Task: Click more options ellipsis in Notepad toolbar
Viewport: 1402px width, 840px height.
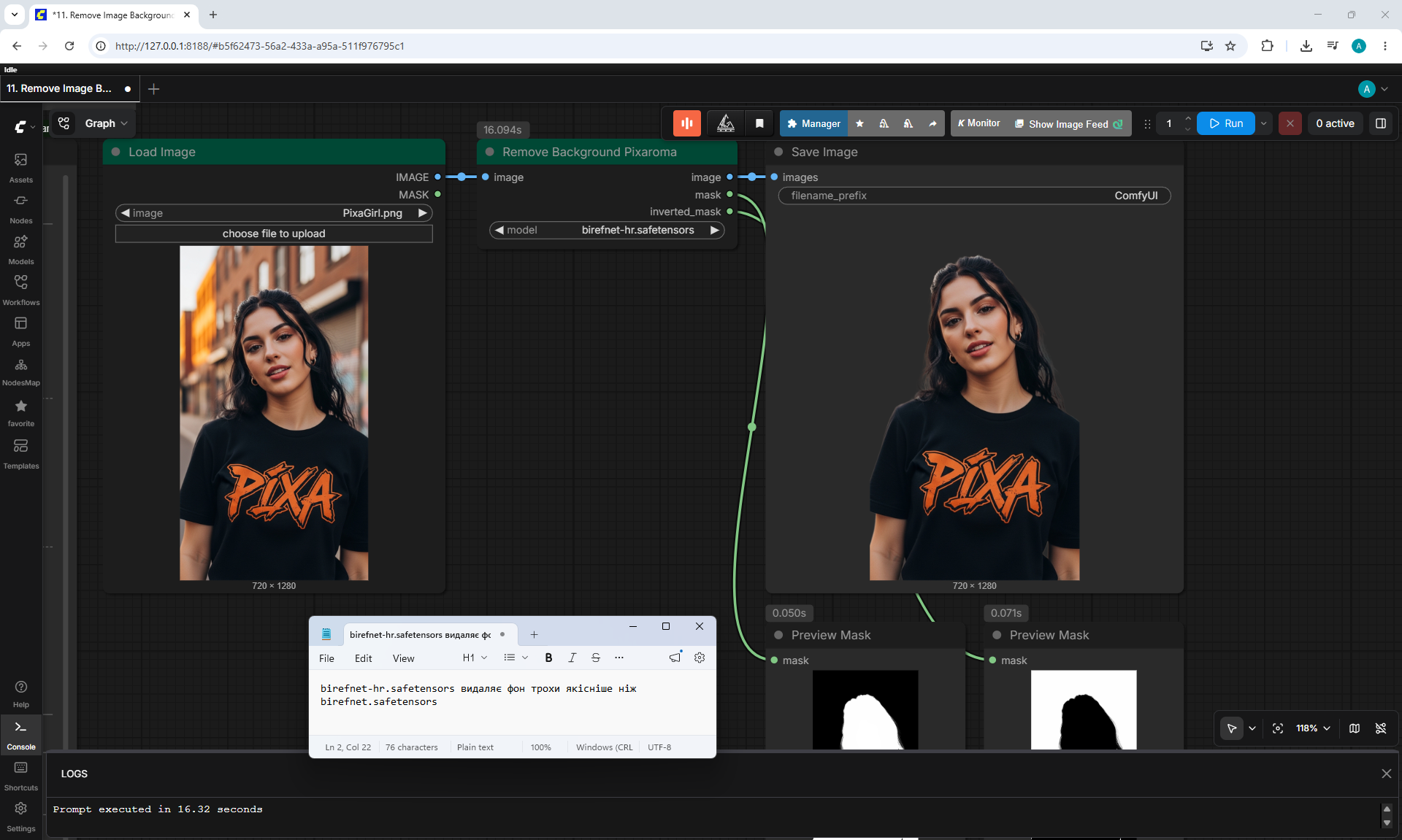Action: coord(619,658)
